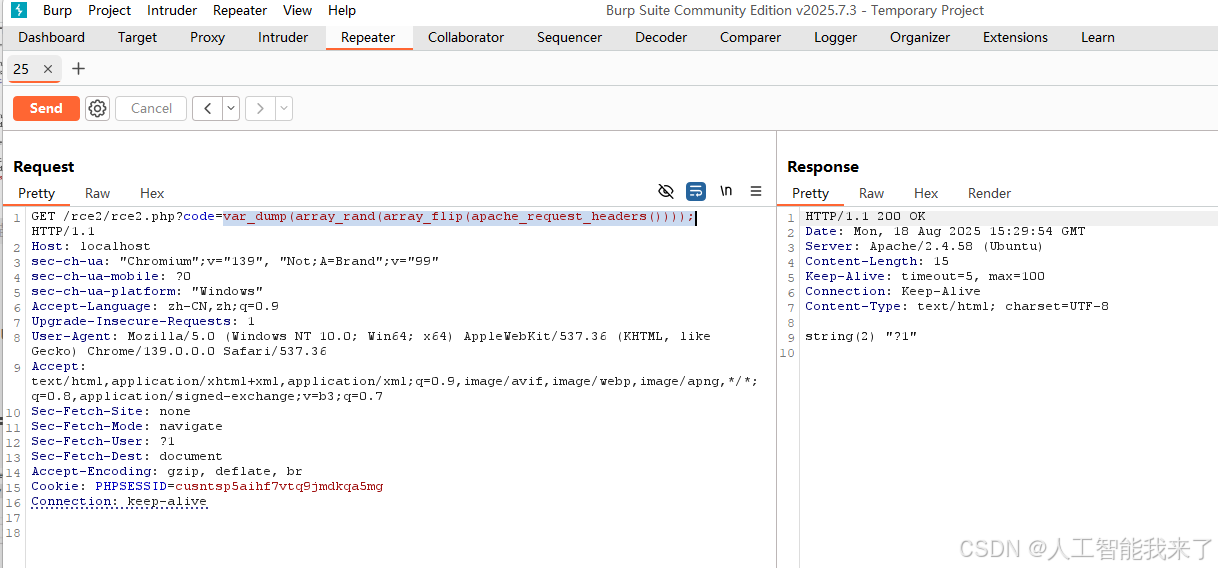The width and height of the screenshot is (1218, 568).
Task: Open the View menu
Action: pos(297,10)
